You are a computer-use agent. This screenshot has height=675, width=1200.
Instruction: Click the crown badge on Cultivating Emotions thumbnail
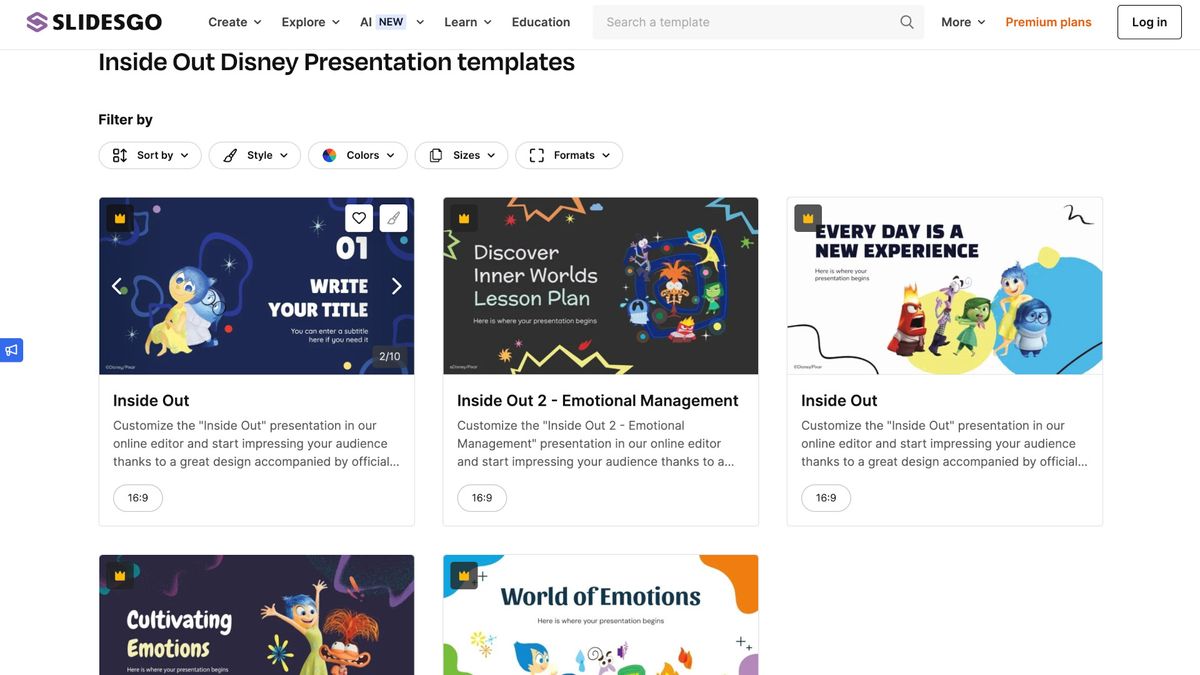(119, 575)
